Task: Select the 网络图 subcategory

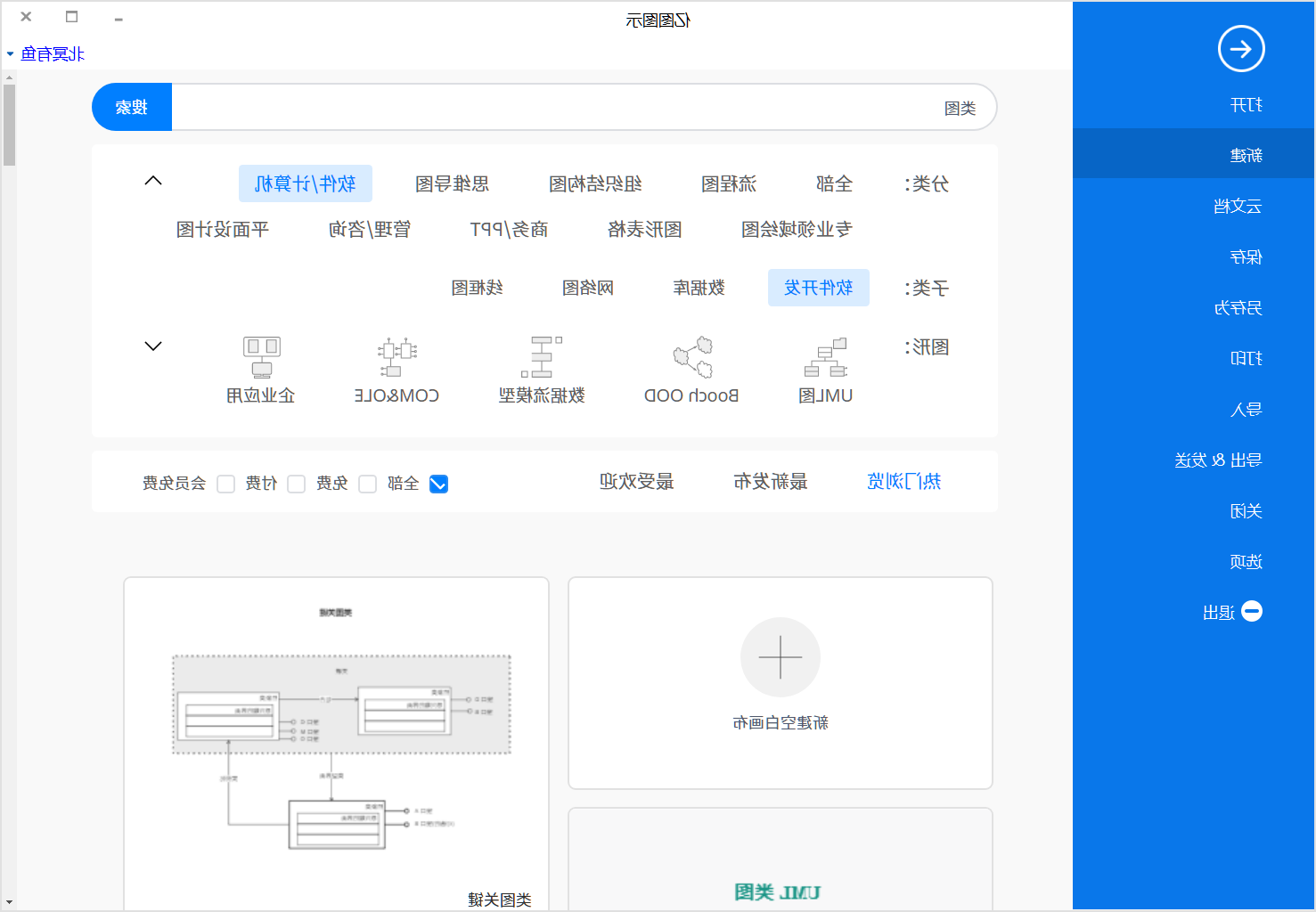Action: tap(588, 288)
